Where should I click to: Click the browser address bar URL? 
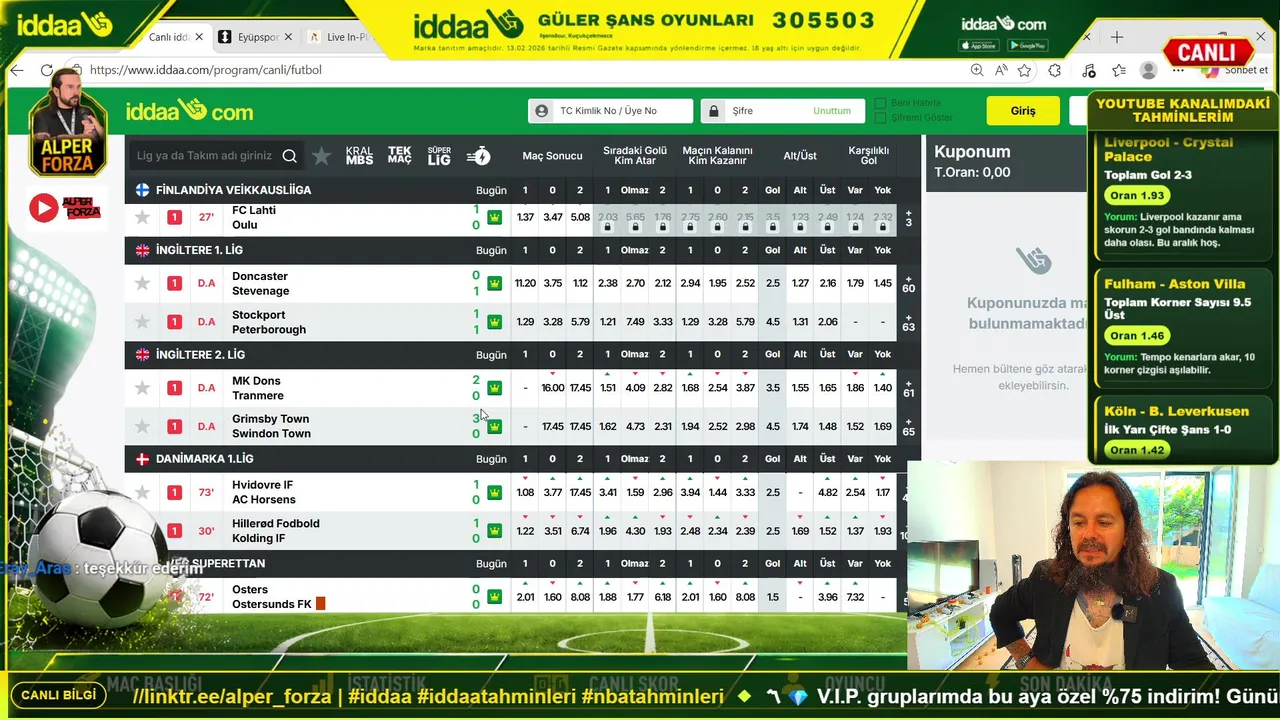(205, 70)
